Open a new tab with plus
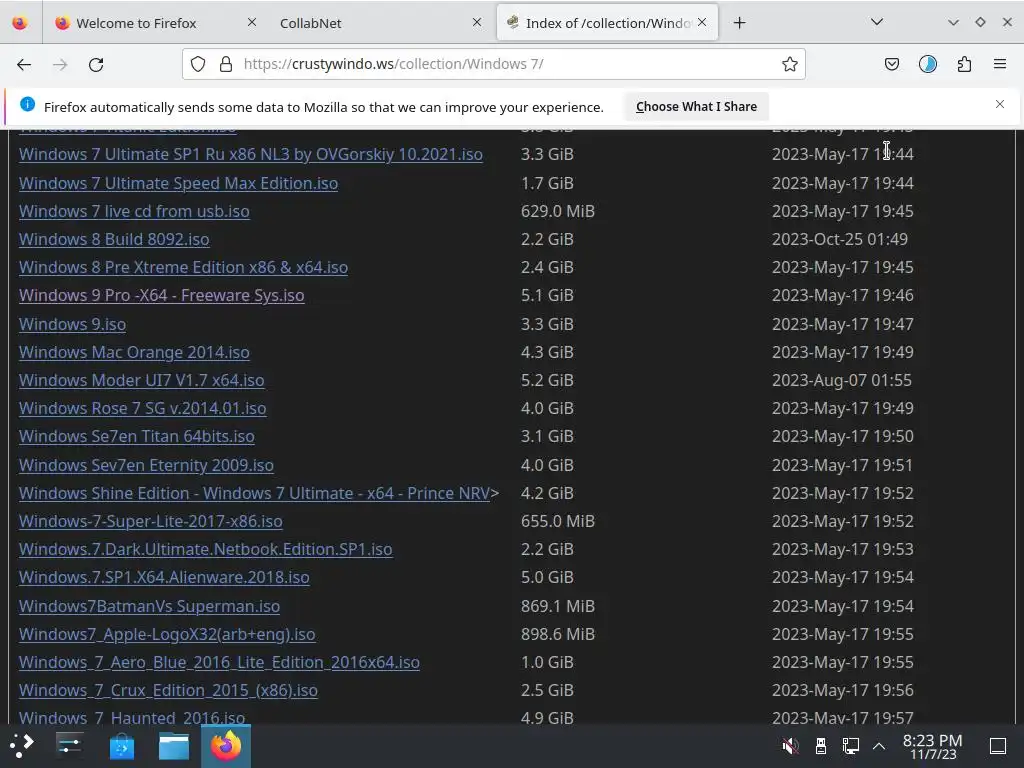The image size is (1024, 768). (739, 23)
